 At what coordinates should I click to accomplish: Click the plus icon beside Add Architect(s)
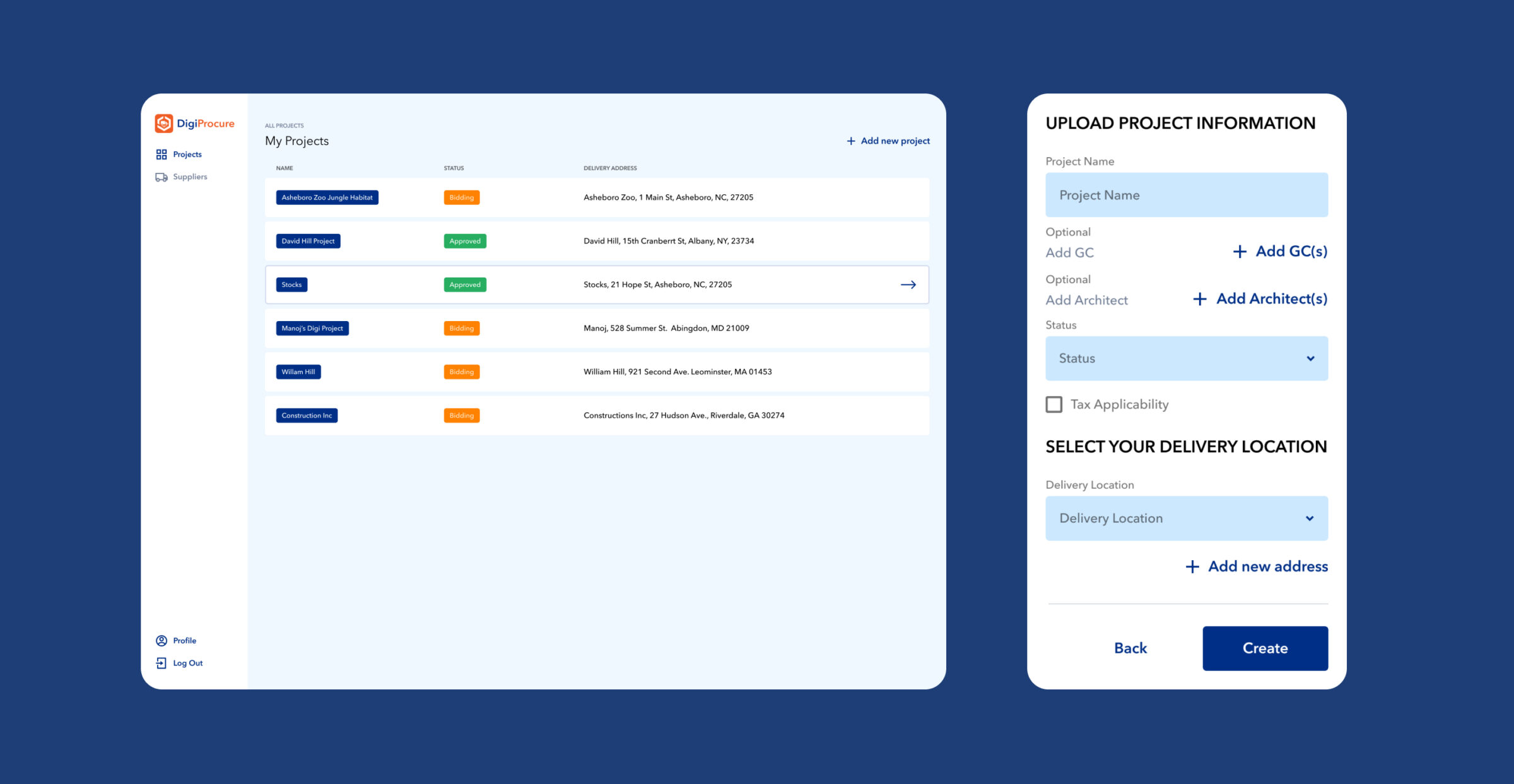pos(1200,300)
